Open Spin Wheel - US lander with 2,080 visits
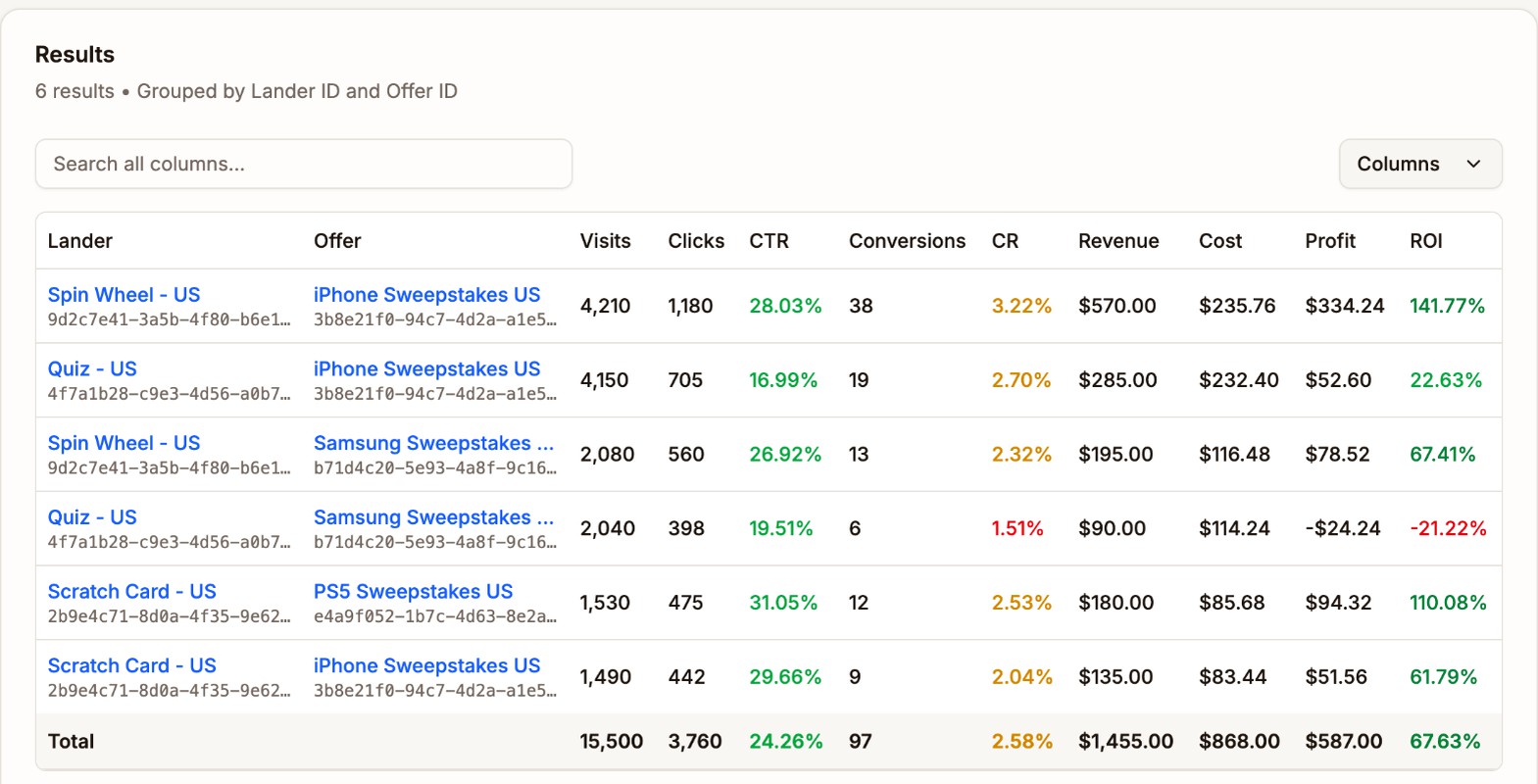 [x=124, y=444]
